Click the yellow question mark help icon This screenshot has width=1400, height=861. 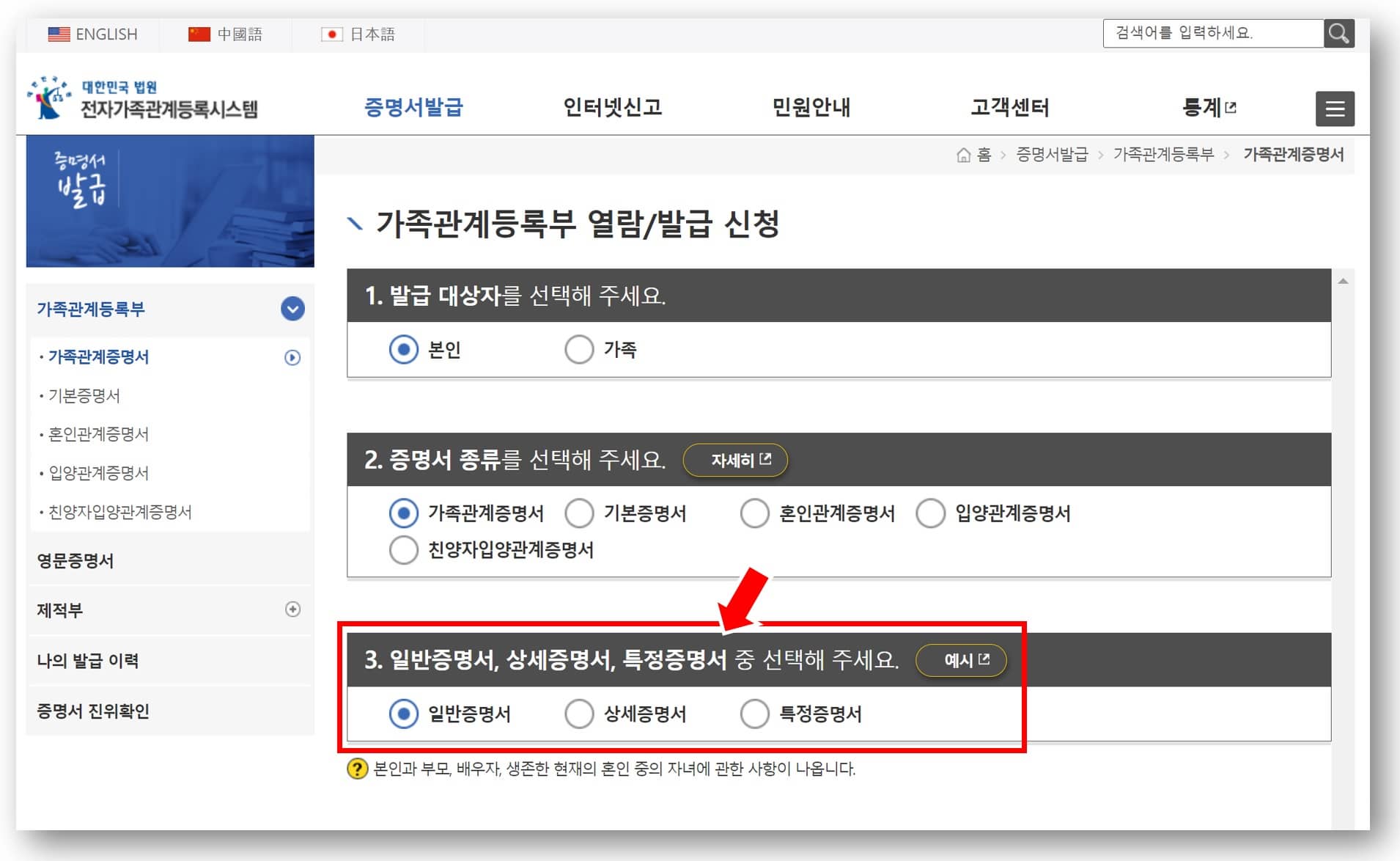357,769
